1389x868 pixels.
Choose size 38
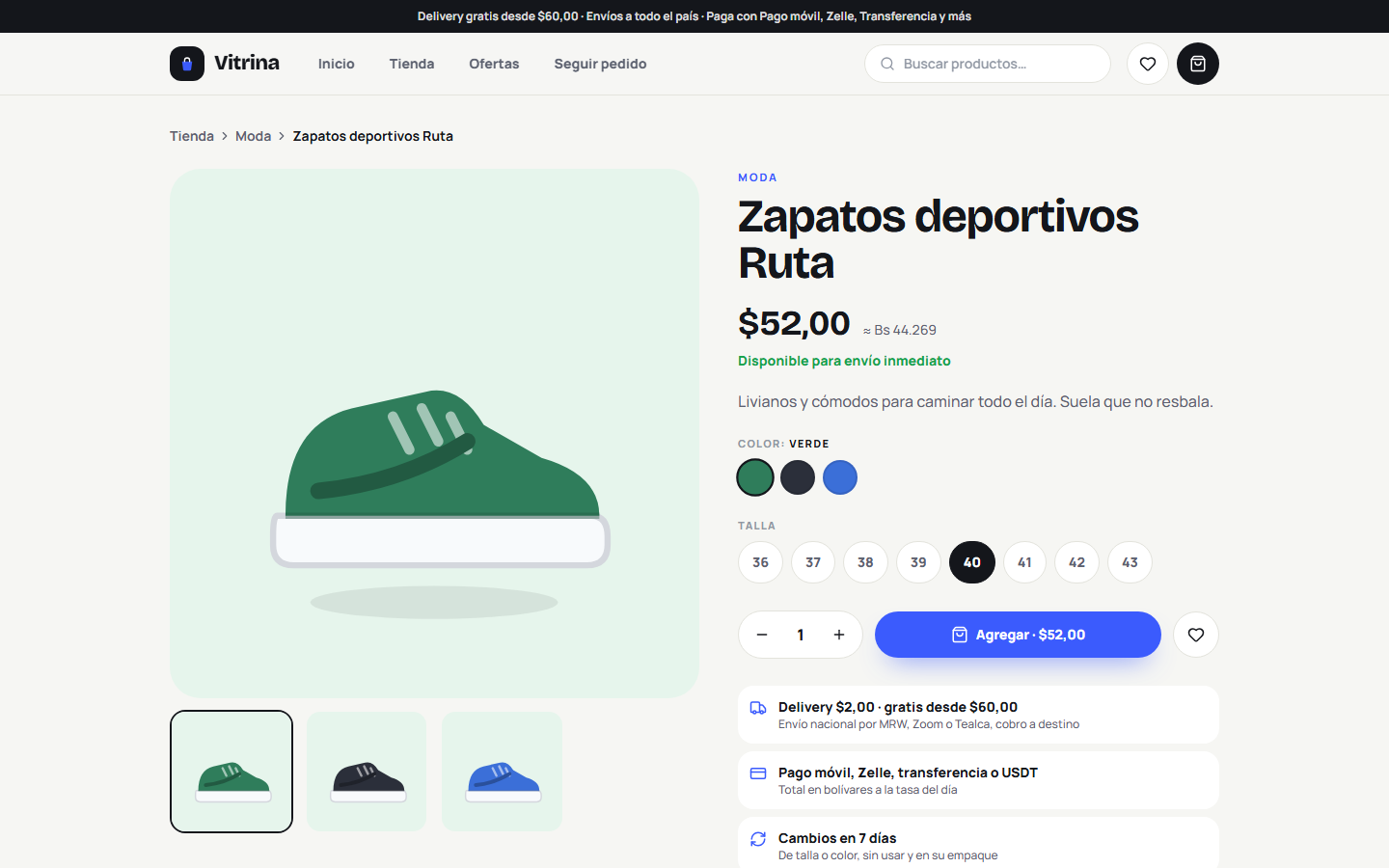865,562
